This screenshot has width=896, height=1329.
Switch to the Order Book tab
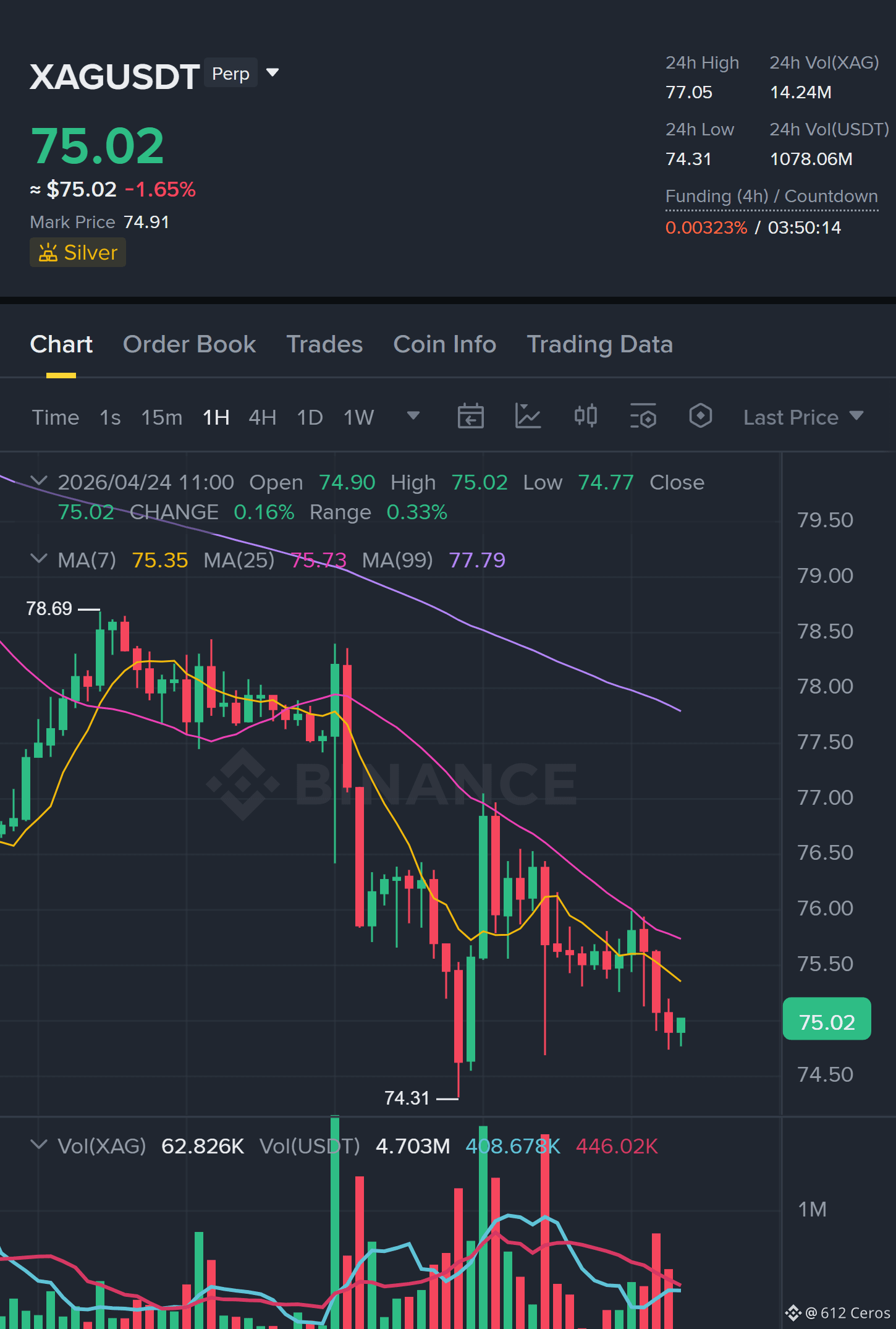tap(189, 344)
